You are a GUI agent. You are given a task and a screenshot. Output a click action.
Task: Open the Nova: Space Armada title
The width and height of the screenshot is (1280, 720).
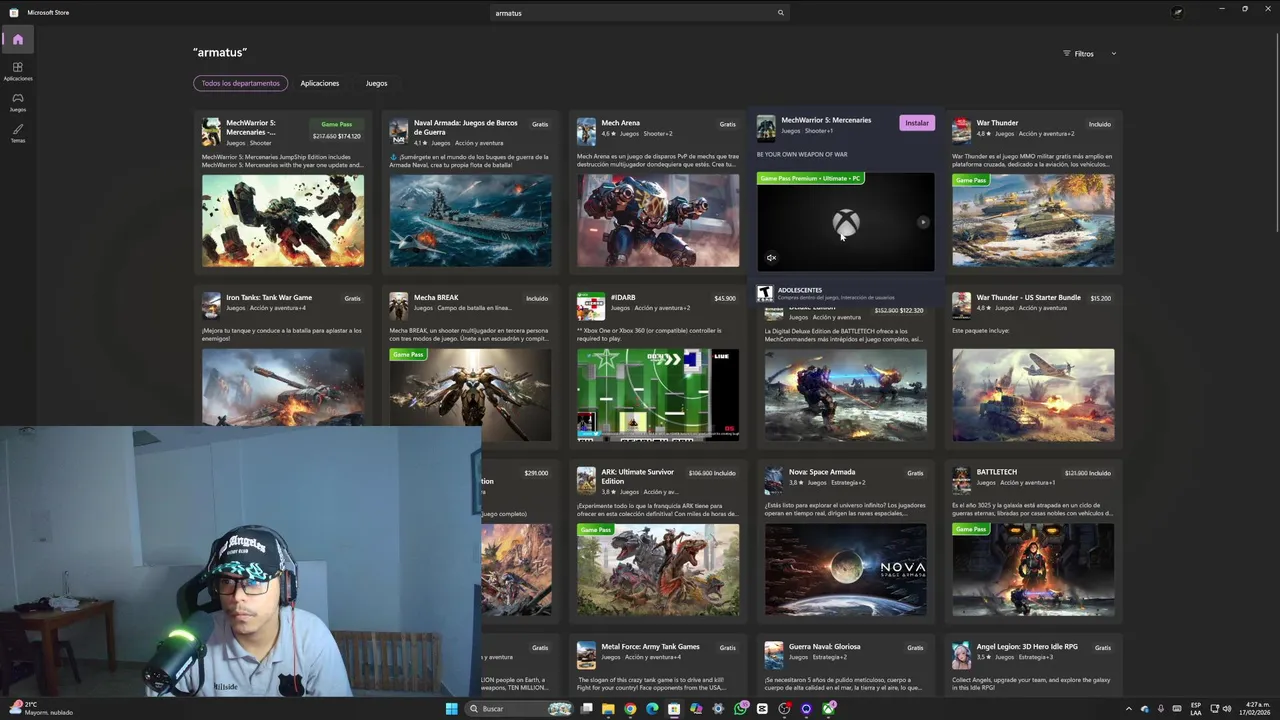[822, 472]
